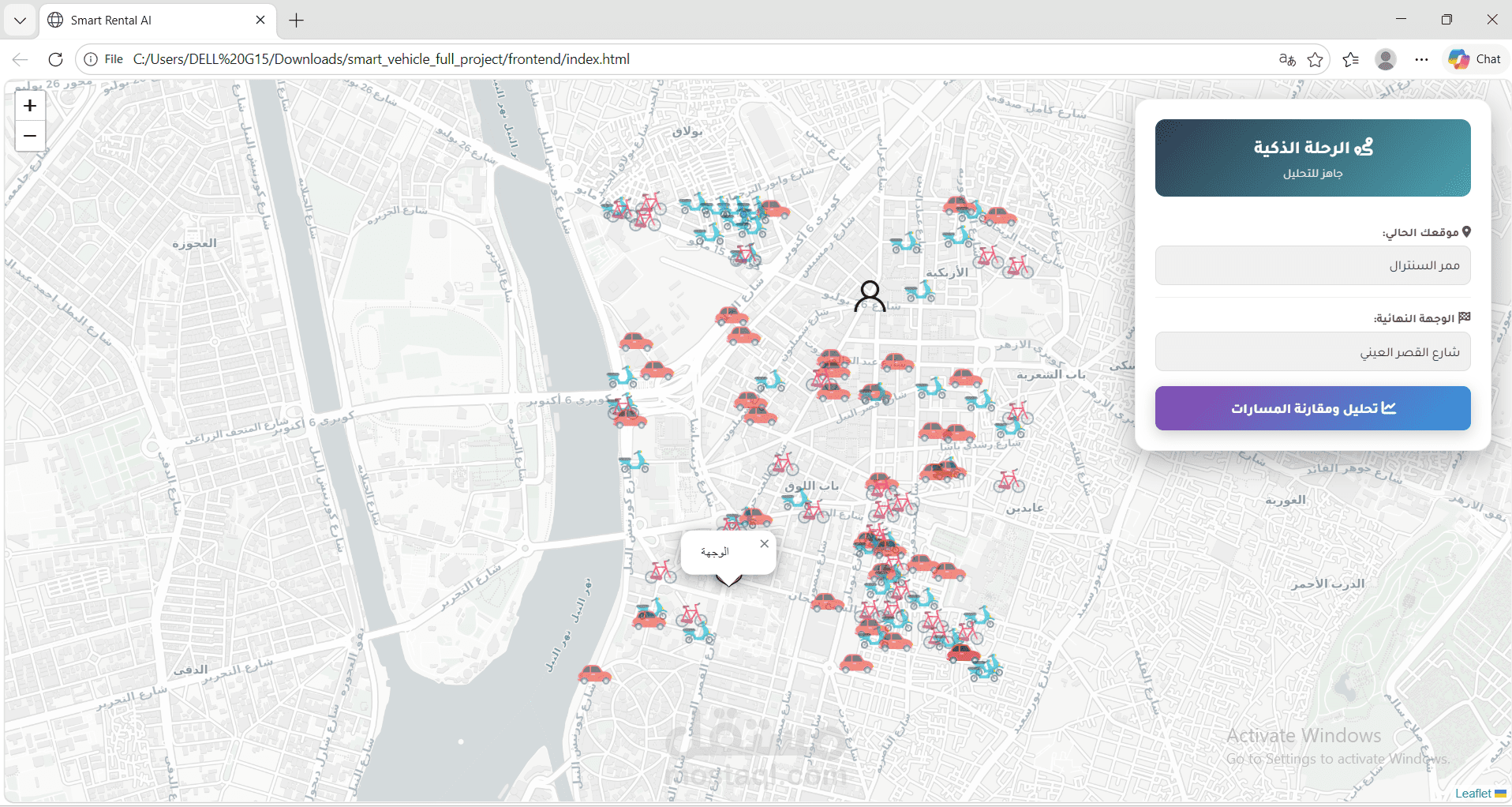Open the favorites list
This screenshot has height=807, width=1512.
(1350, 59)
